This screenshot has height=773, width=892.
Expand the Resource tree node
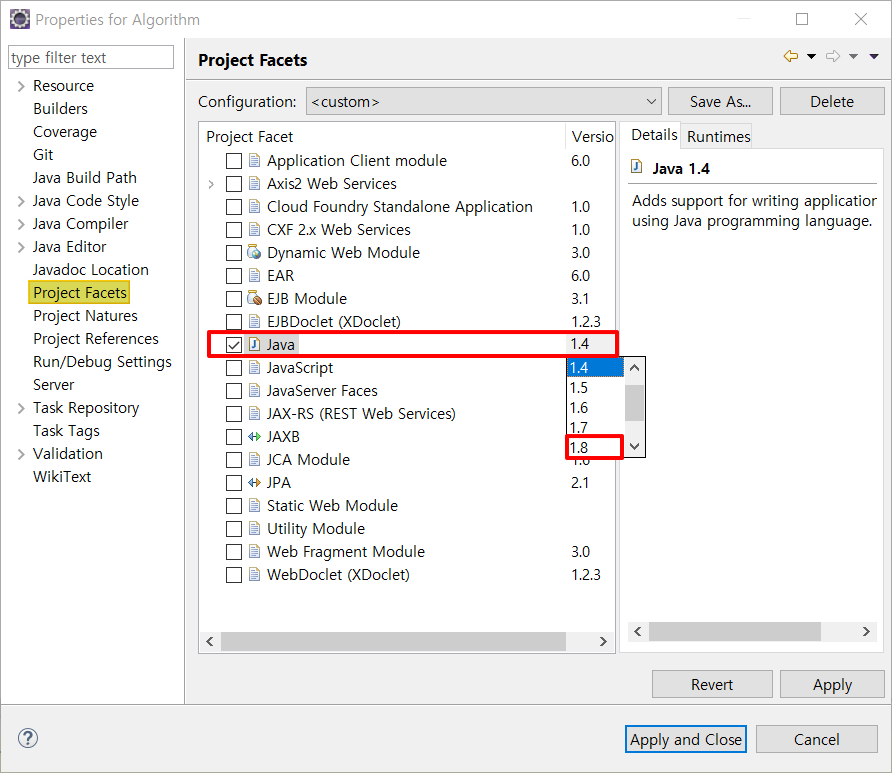click(21, 86)
